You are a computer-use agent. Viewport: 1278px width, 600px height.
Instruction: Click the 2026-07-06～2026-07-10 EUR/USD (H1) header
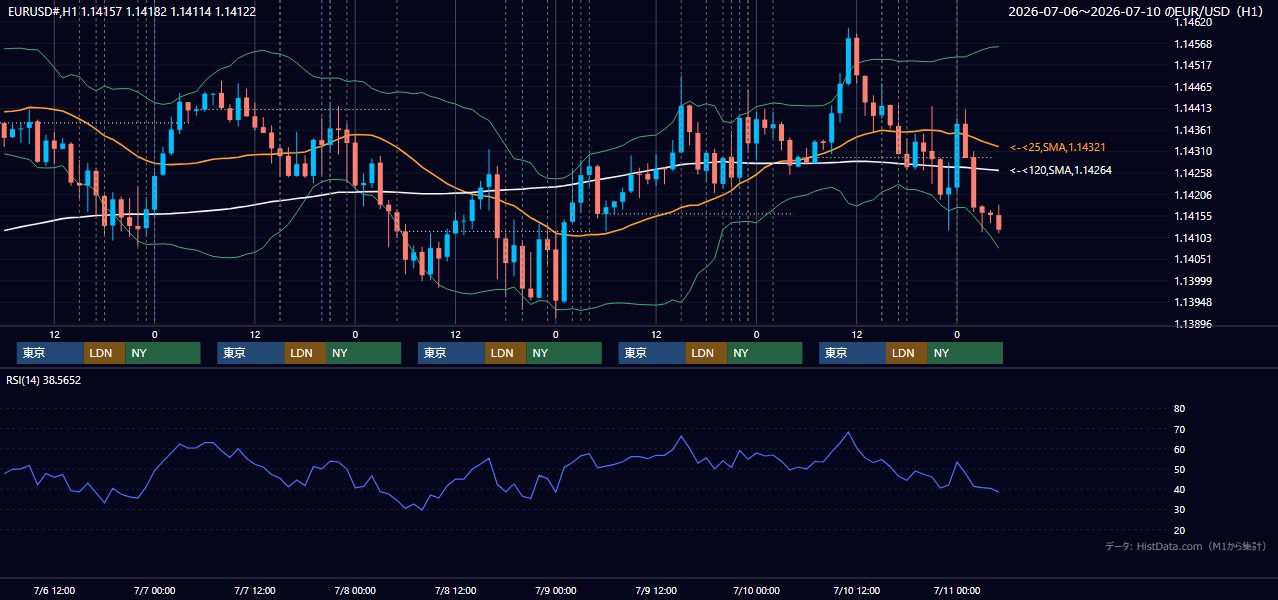pyautogui.click(x=1138, y=11)
